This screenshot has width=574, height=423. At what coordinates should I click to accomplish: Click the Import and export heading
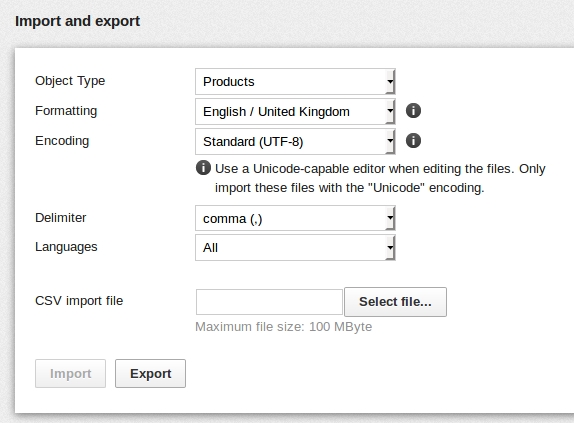tap(77, 21)
